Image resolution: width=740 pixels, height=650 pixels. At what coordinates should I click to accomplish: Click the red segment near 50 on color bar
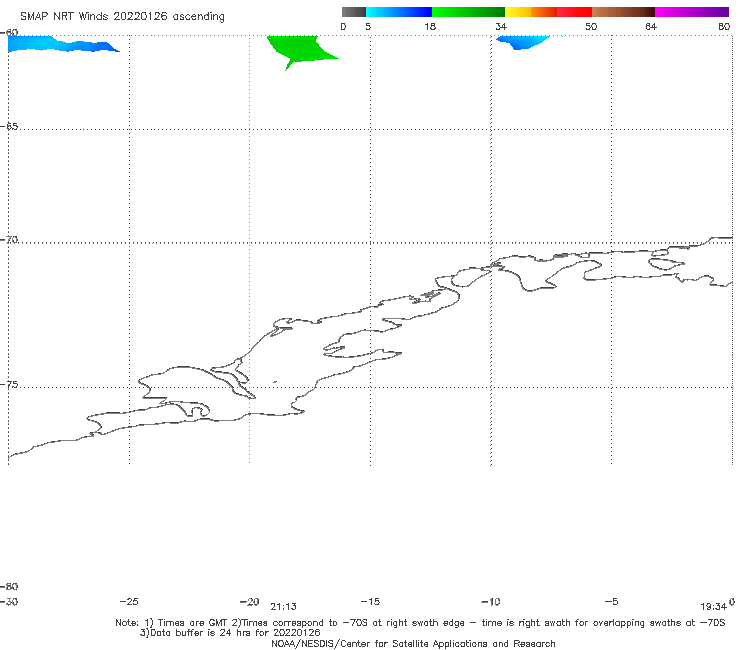(x=574, y=12)
